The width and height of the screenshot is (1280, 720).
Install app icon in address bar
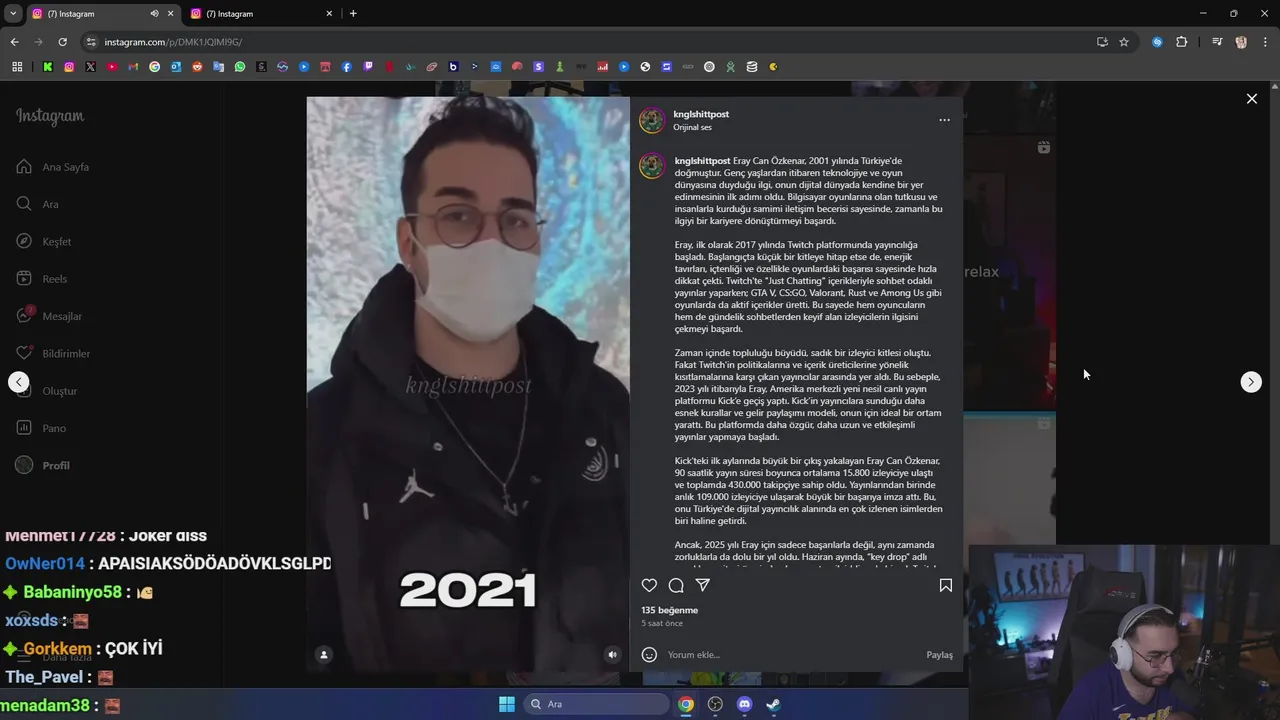1102,42
